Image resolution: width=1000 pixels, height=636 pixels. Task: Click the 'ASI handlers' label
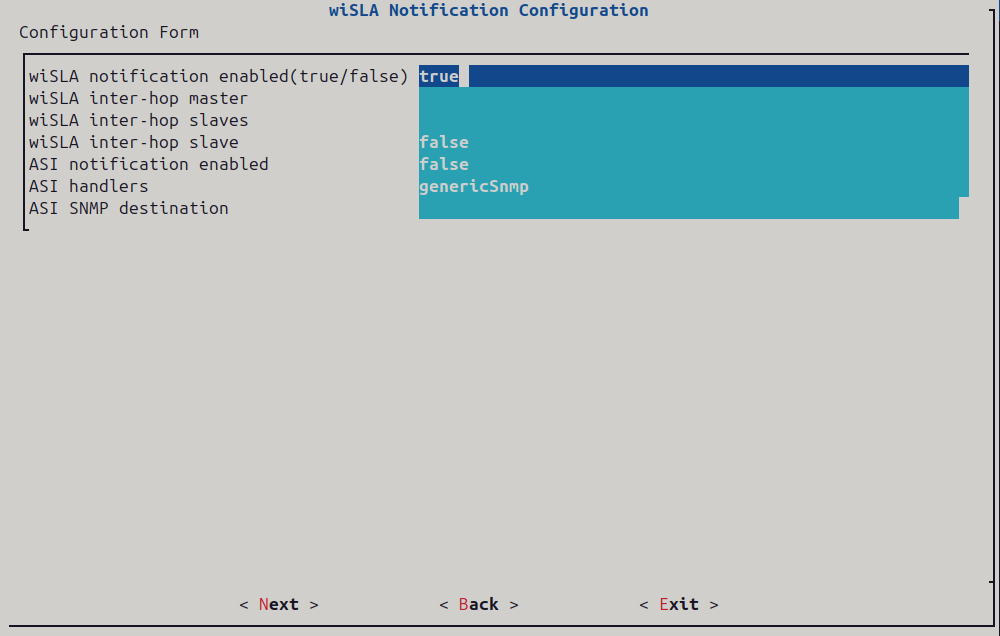click(x=88, y=186)
